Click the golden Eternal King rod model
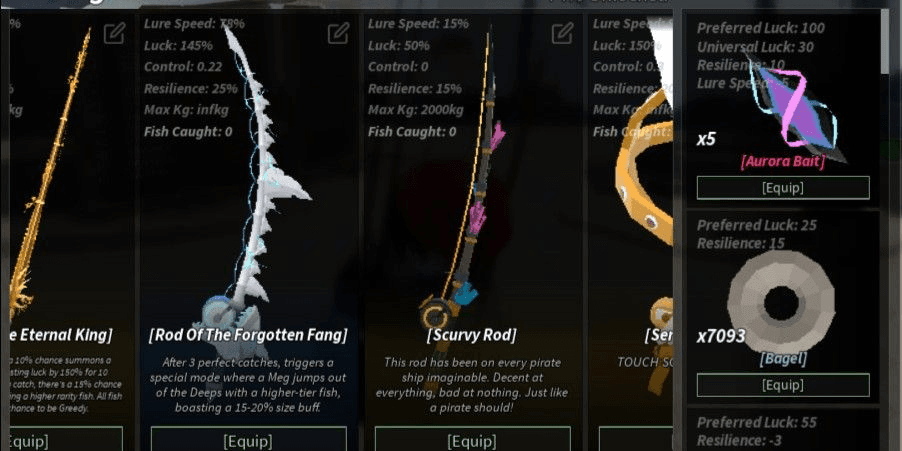Image resolution: width=902 pixels, height=451 pixels. pyautogui.click(x=49, y=173)
